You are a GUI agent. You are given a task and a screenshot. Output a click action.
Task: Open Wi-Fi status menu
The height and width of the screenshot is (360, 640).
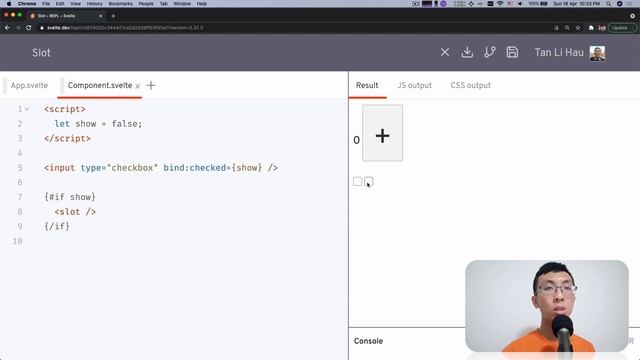[x=500, y=4]
